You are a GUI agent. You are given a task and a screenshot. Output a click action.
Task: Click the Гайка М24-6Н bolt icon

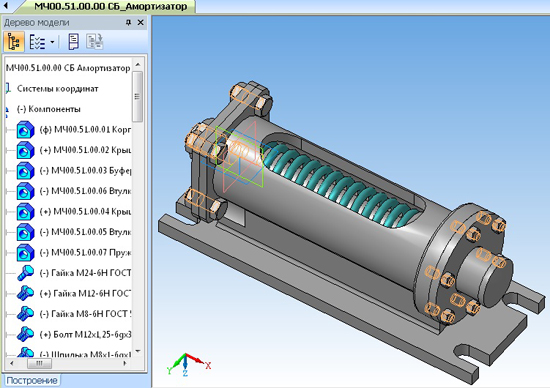click(x=25, y=273)
